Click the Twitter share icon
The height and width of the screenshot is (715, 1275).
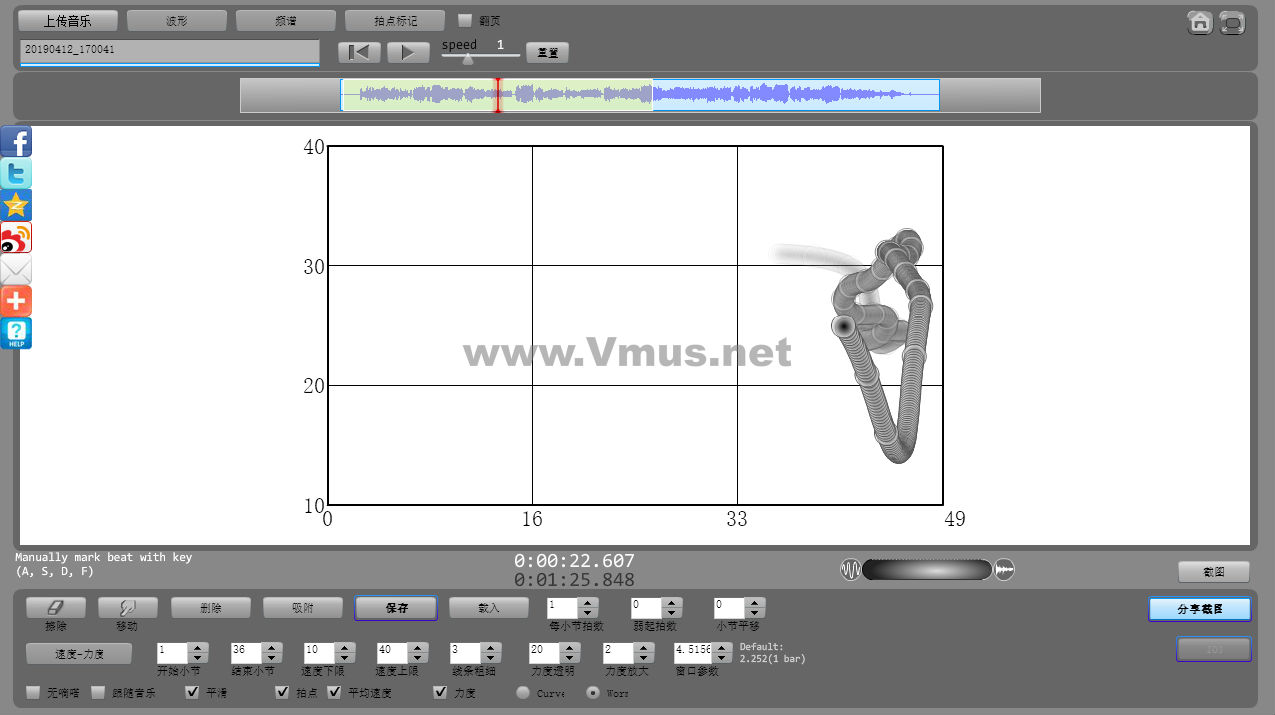pos(16,174)
